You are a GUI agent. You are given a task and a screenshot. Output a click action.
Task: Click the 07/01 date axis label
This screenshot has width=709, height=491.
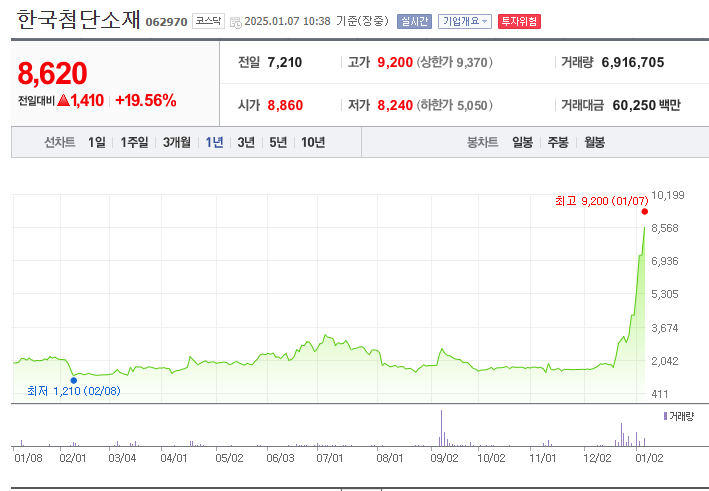tap(330, 458)
